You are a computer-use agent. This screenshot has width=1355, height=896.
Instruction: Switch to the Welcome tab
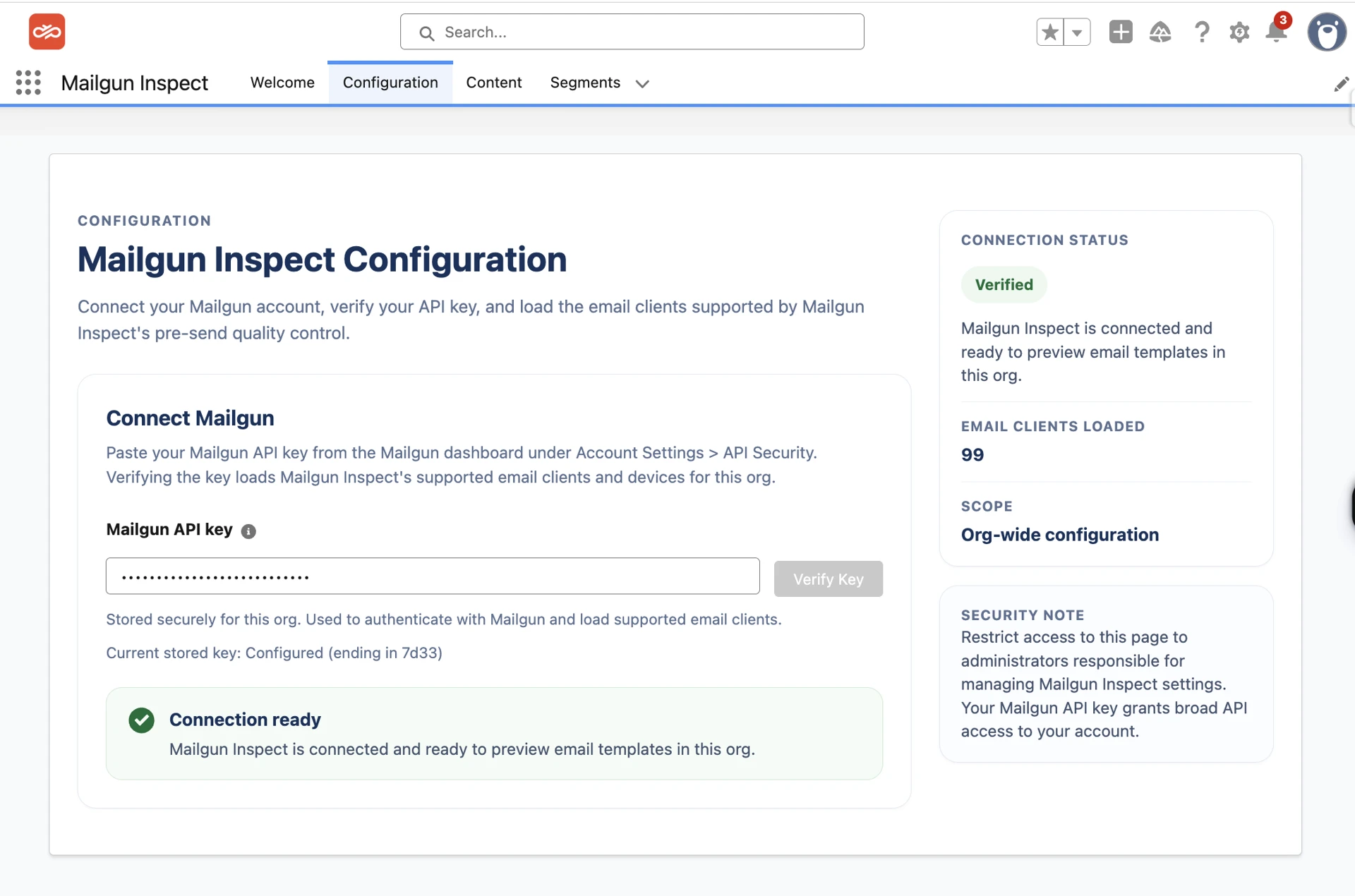coord(282,83)
